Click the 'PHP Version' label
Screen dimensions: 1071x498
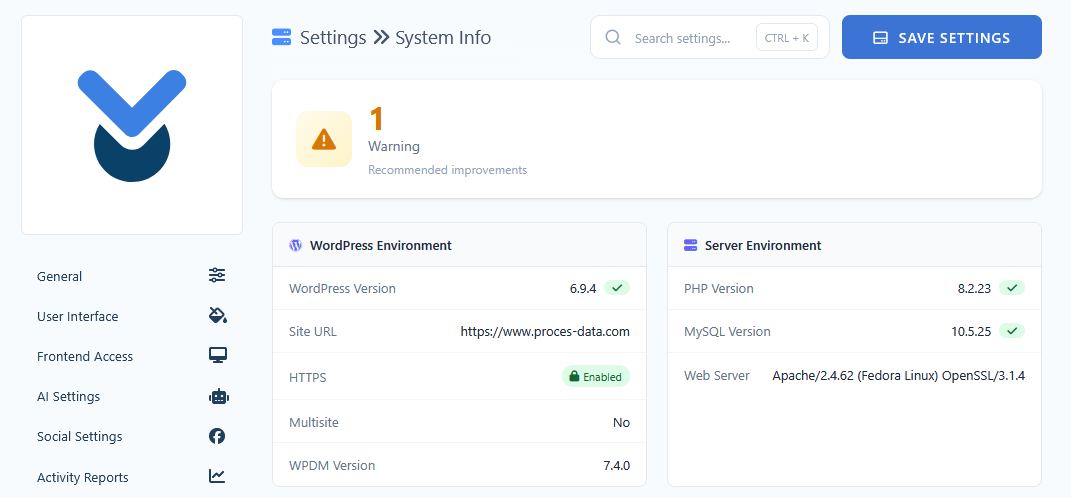[719, 288]
